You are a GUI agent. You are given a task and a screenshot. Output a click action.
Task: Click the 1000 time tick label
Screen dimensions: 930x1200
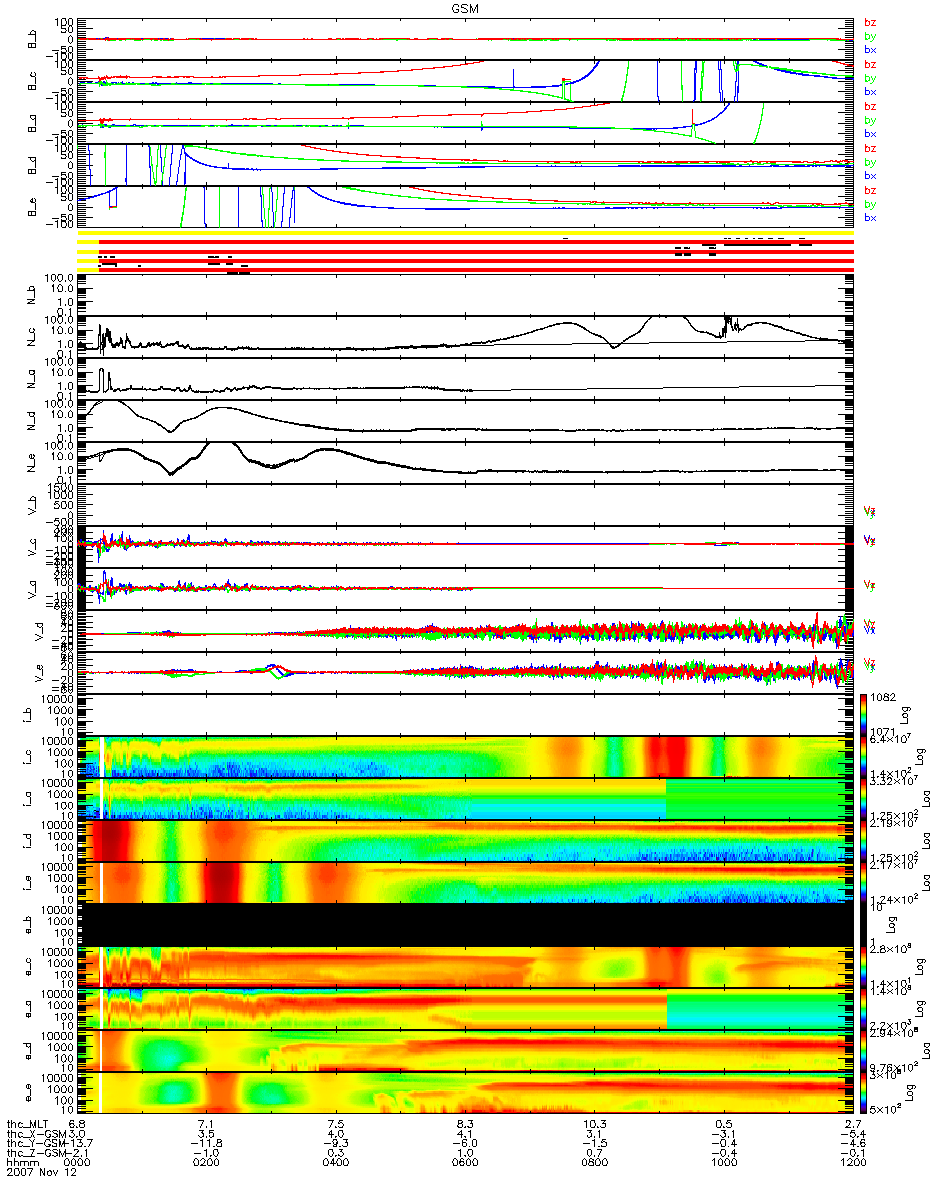pos(724,1164)
